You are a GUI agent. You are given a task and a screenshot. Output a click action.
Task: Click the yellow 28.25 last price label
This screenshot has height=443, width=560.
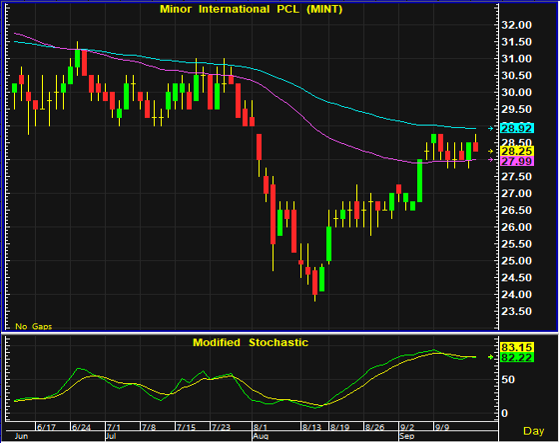(517, 151)
